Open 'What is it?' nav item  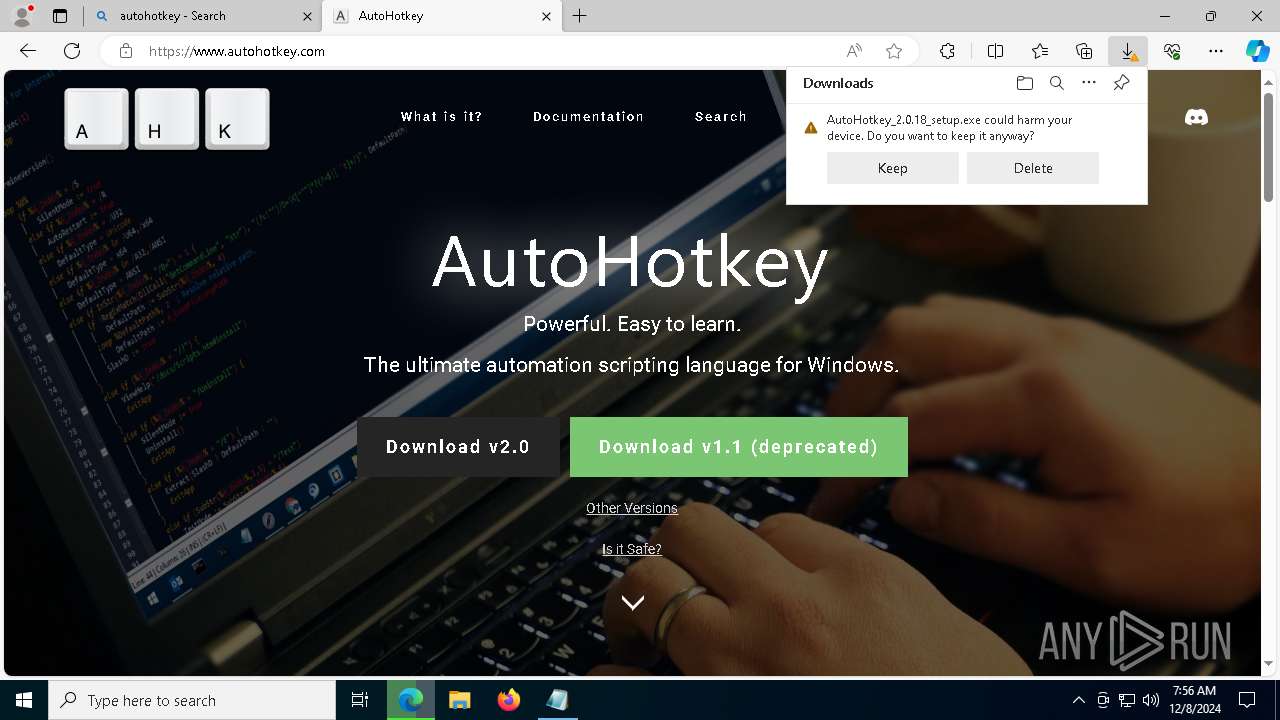442,117
